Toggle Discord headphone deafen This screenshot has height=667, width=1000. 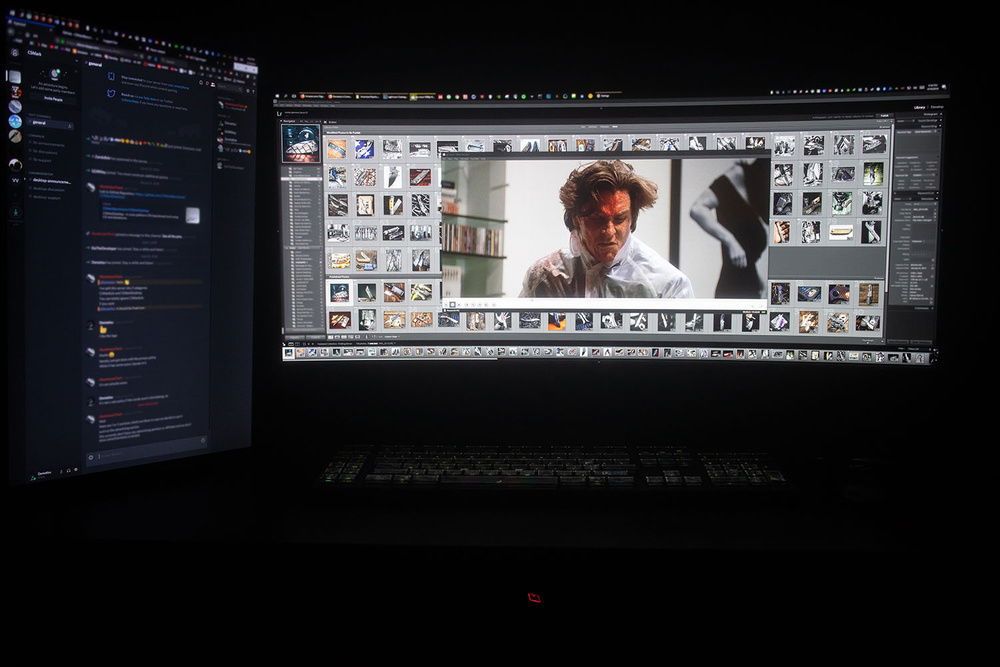tap(70, 472)
